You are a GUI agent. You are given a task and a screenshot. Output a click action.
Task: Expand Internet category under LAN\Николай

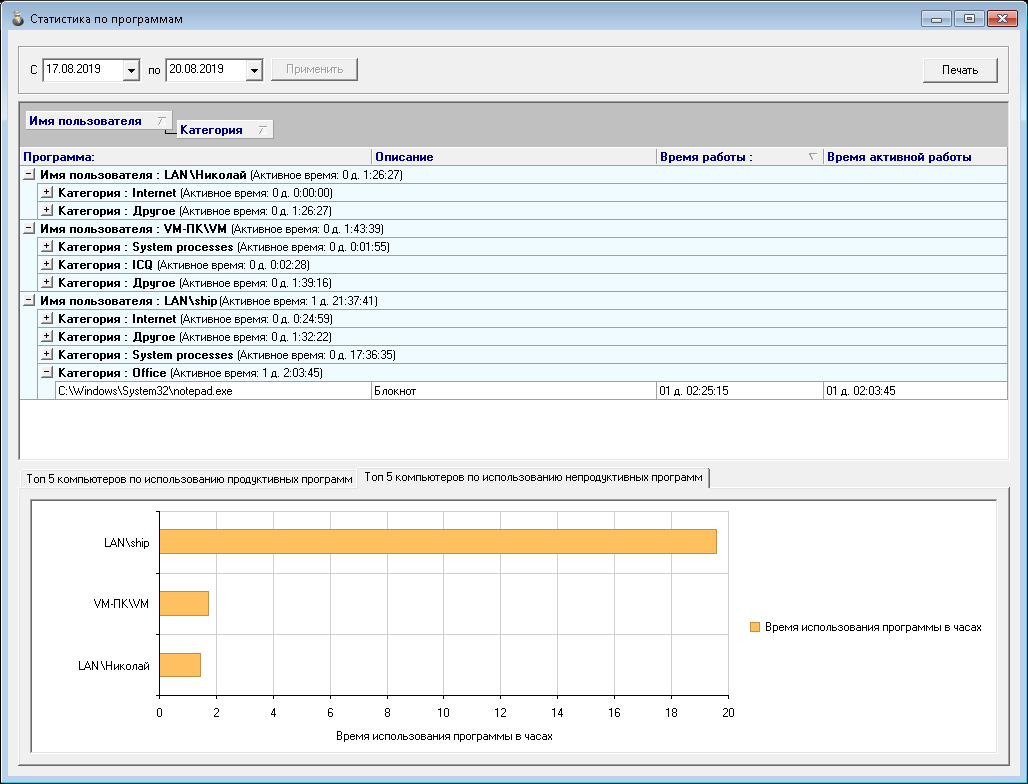[x=47, y=193]
